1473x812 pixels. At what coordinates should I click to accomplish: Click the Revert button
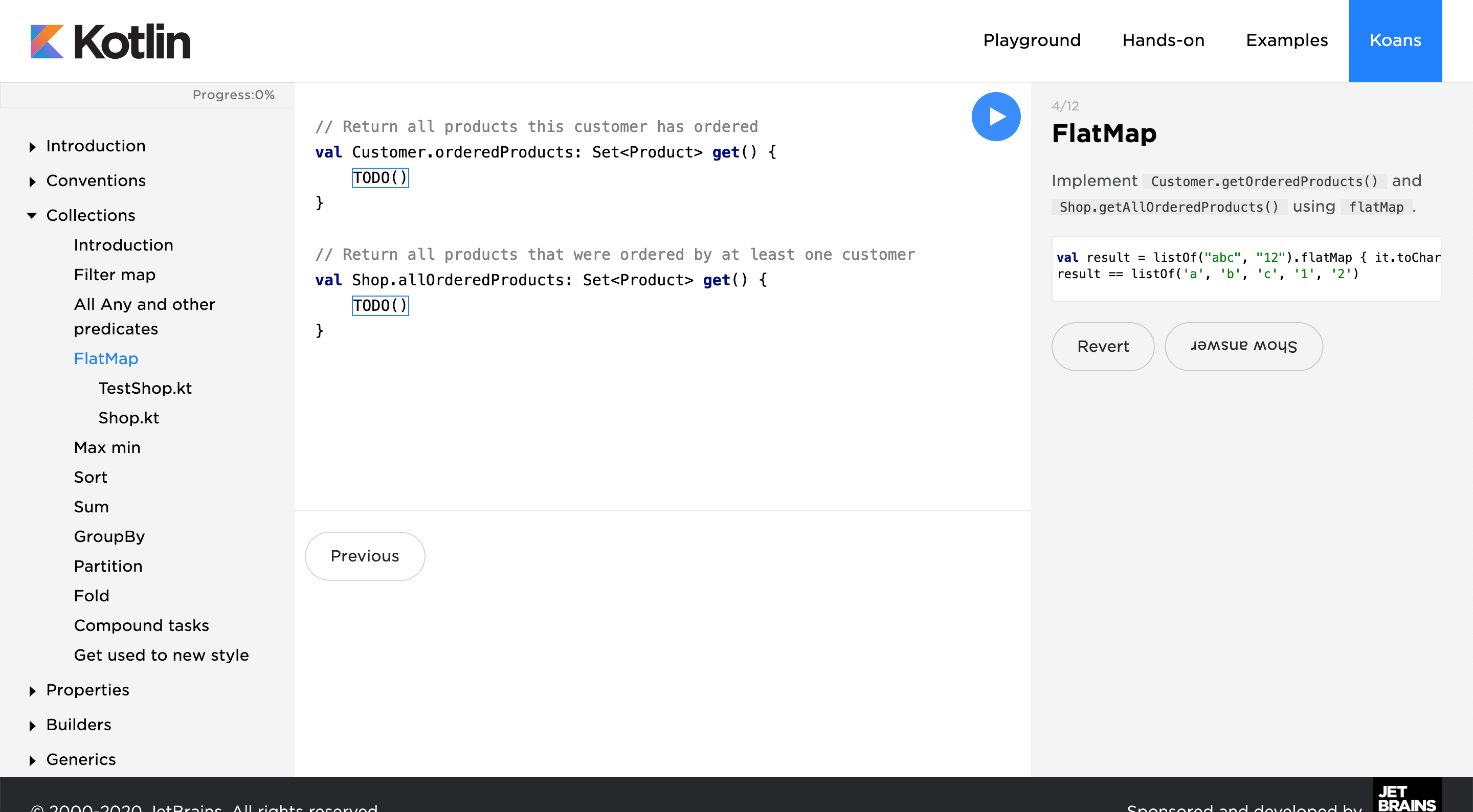tap(1103, 346)
